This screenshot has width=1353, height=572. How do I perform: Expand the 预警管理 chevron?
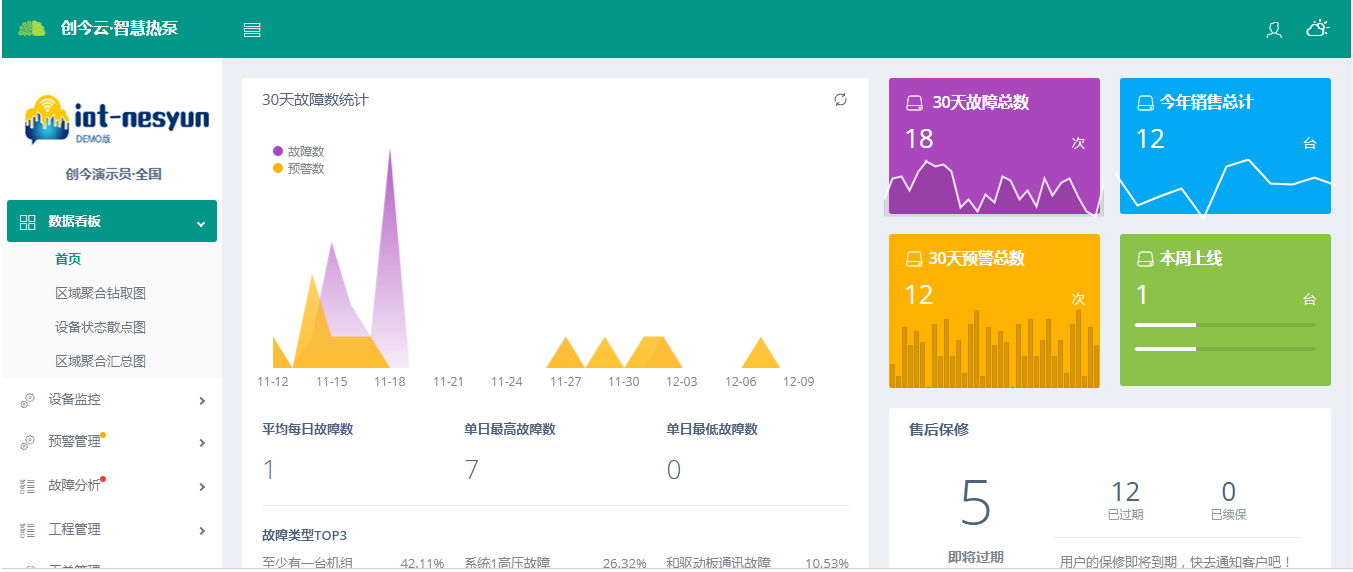pos(202,443)
